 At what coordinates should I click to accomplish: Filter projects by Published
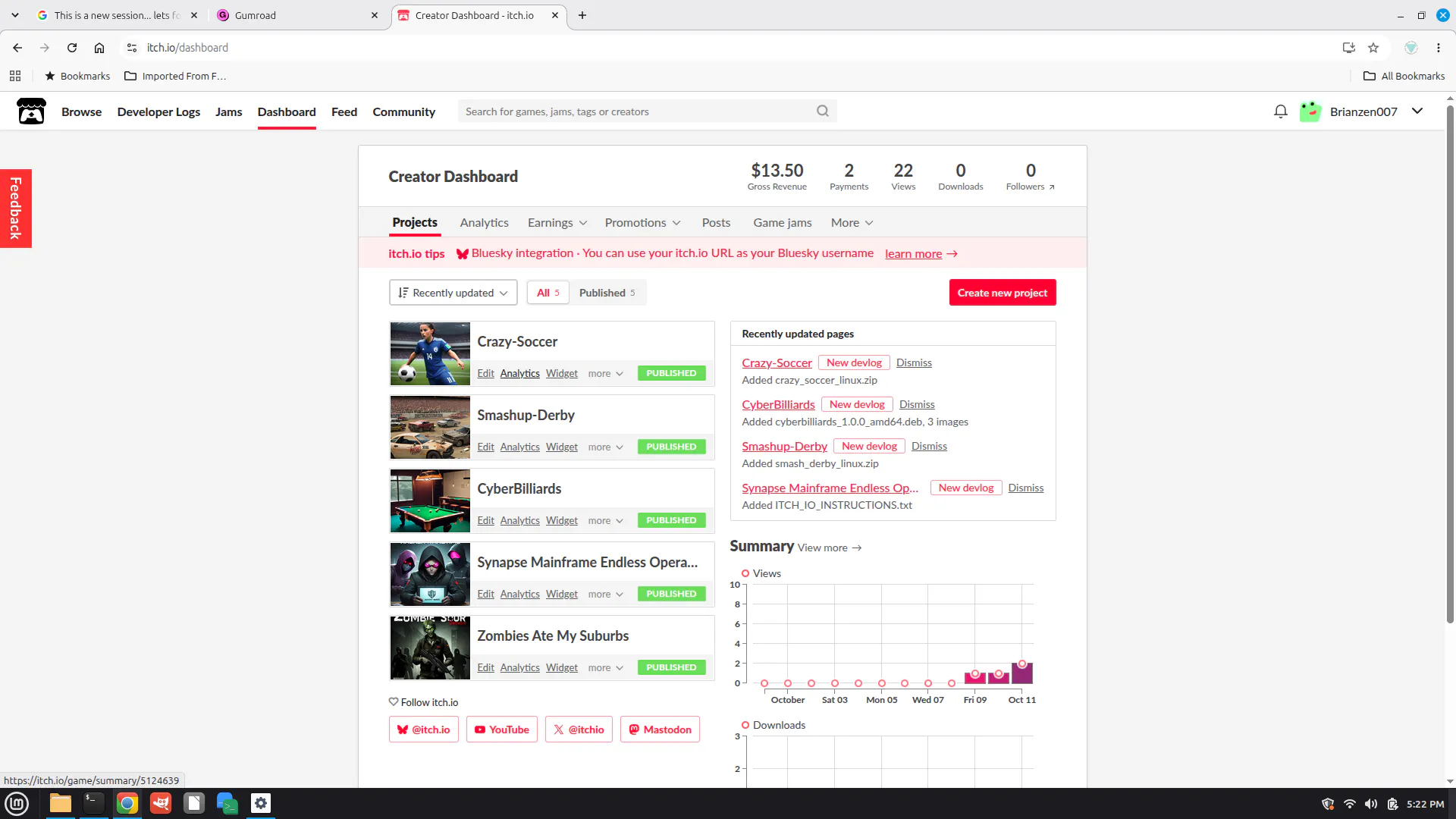coord(607,293)
